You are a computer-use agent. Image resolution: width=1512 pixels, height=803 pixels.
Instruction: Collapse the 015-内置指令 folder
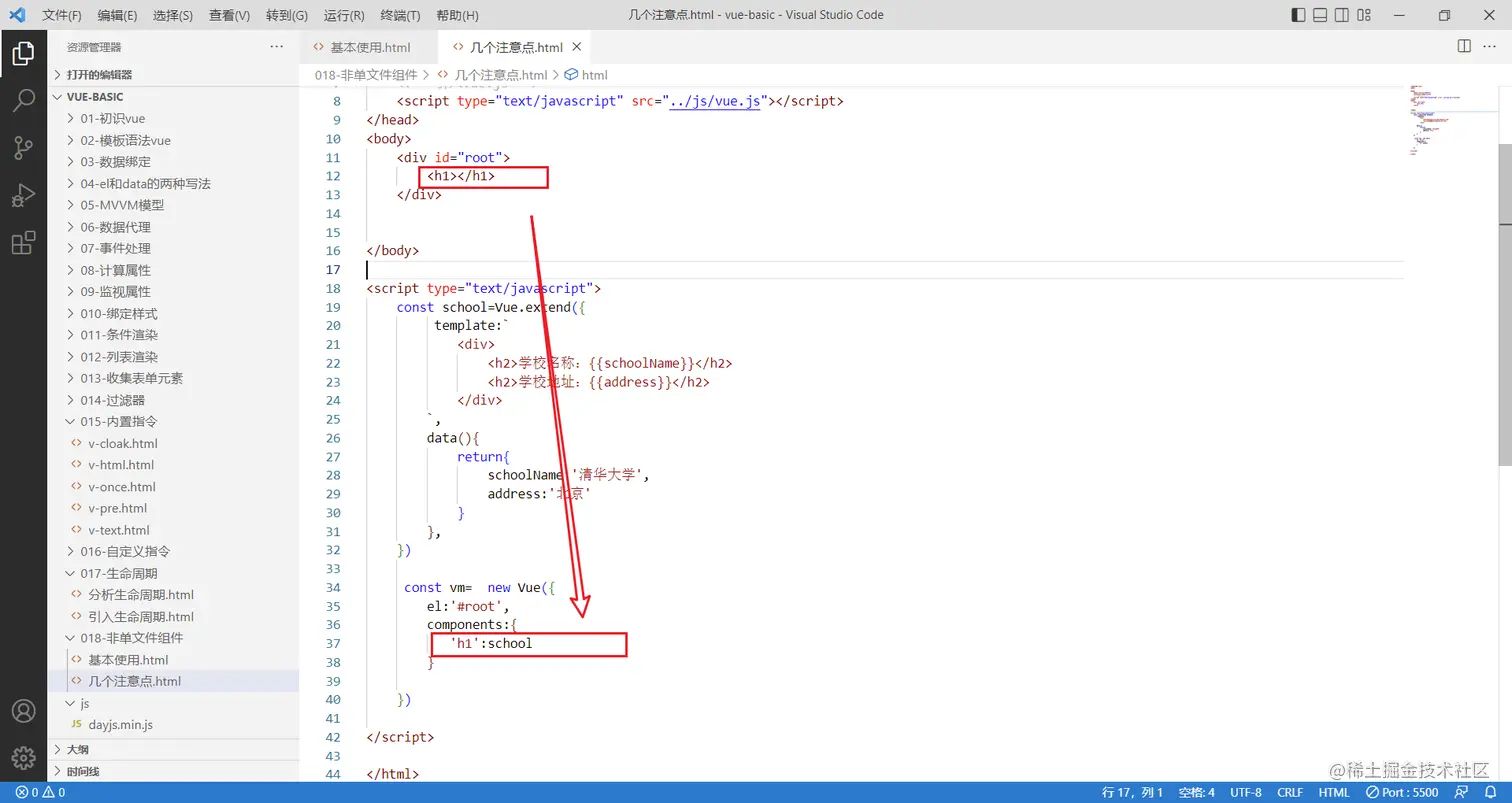point(173,421)
